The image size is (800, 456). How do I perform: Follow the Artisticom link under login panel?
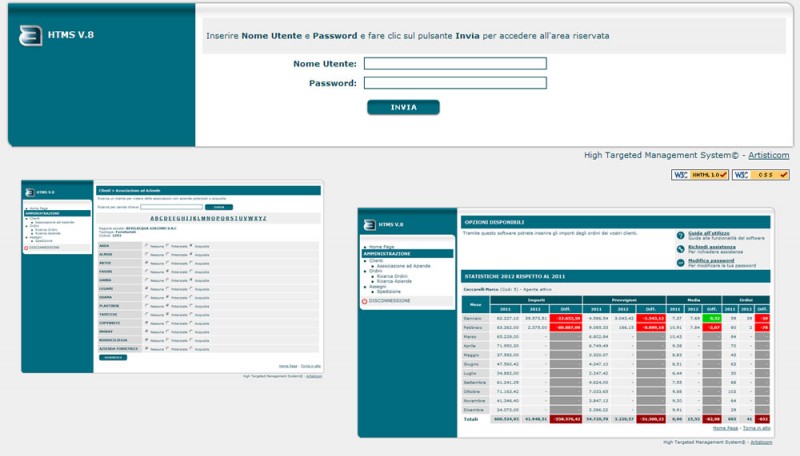(769, 155)
